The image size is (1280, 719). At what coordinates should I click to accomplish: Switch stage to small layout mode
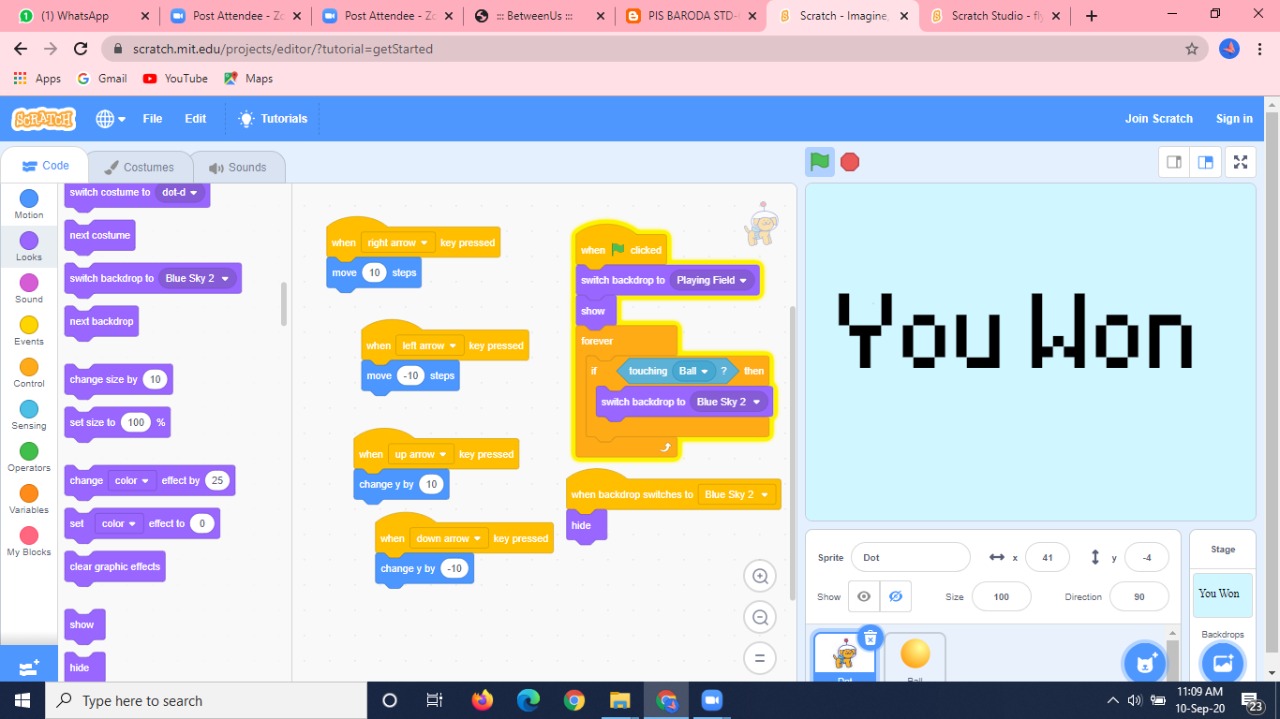pyautogui.click(x=1174, y=160)
